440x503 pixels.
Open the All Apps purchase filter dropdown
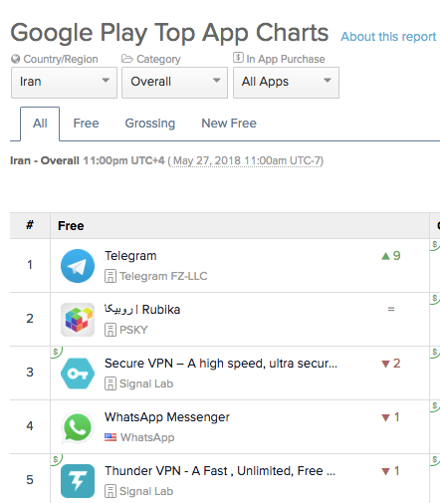click(x=286, y=83)
